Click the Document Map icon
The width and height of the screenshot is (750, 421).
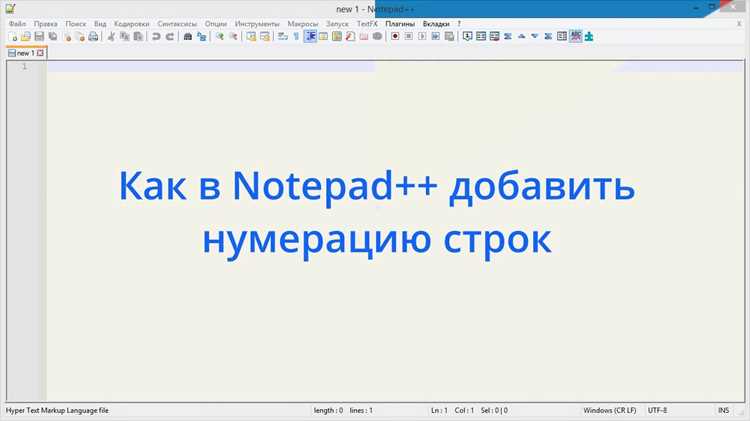tap(337, 36)
